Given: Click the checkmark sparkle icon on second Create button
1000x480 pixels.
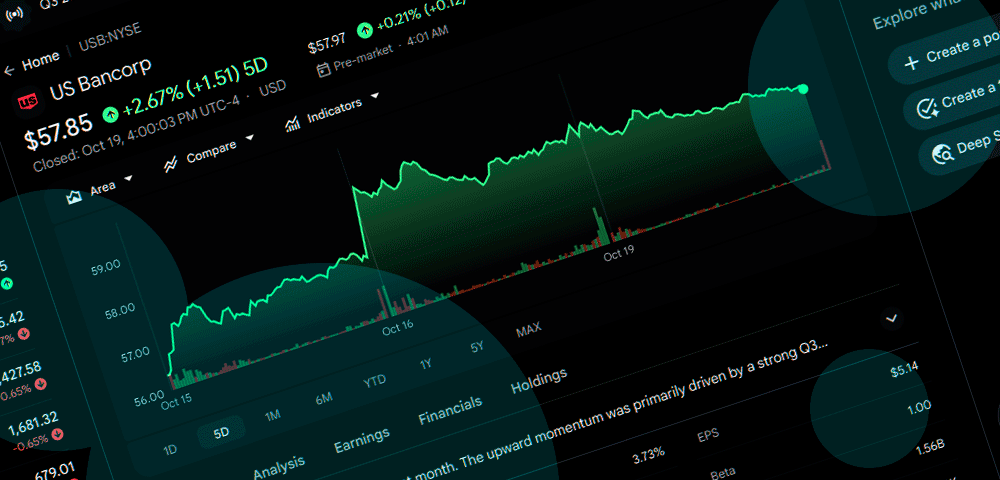Looking at the screenshot, I should point(926,108).
